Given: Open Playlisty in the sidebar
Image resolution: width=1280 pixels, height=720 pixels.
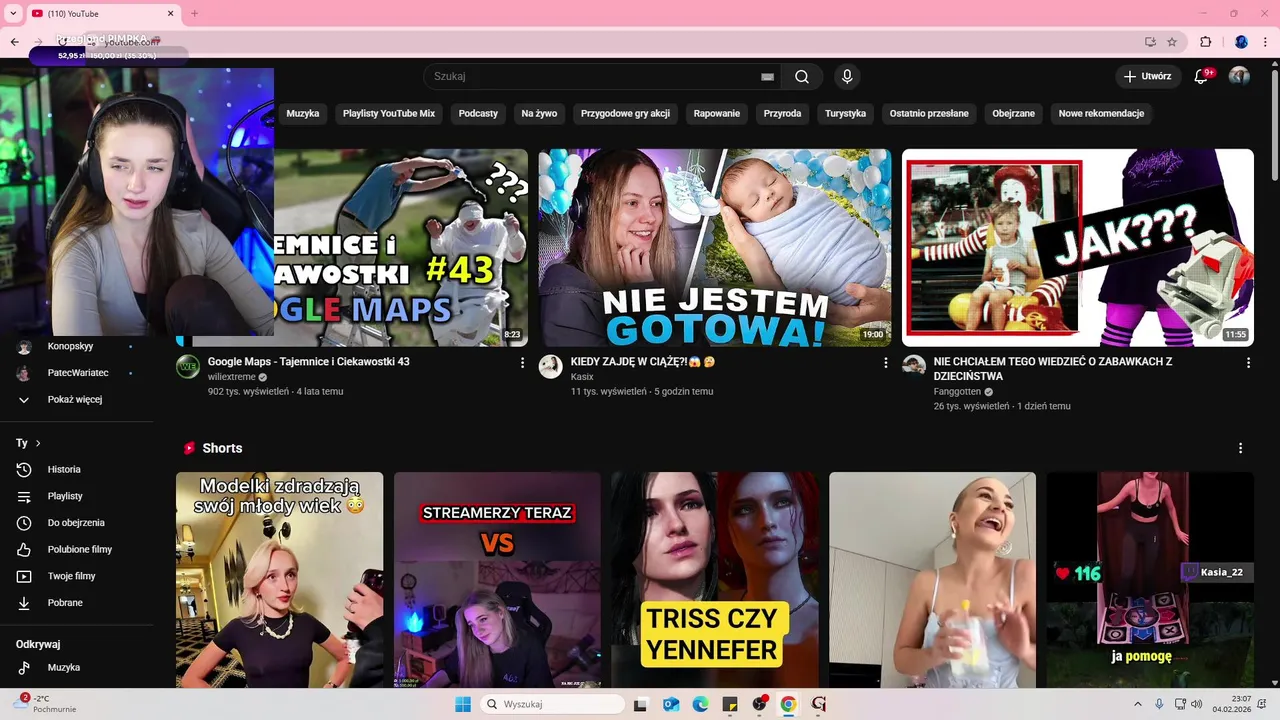Looking at the screenshot, I should tap(76, 496).
